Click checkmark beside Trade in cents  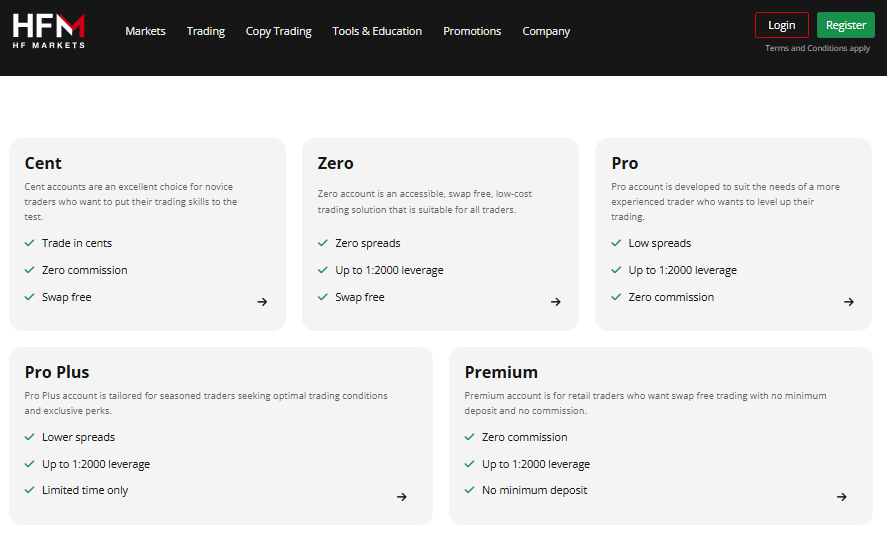[x=29, y=243]
